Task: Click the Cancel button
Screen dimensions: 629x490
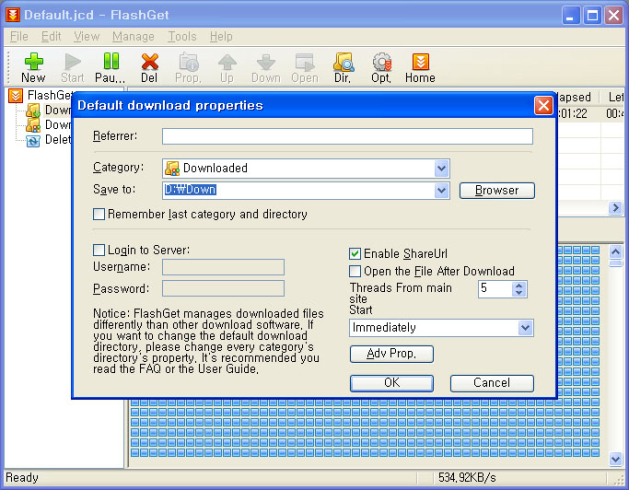Action: pyautogui.click(x=492, y=383)
